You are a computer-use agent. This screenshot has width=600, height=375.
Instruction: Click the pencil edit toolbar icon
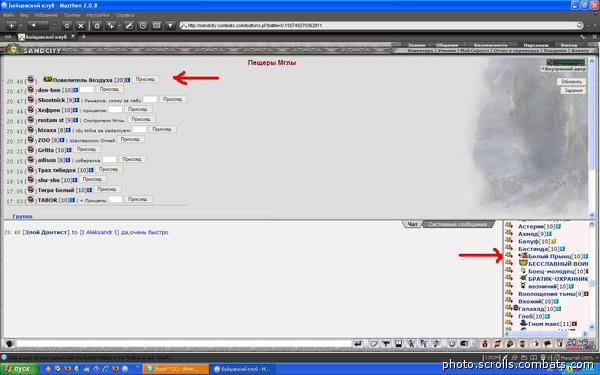[129, 26]
